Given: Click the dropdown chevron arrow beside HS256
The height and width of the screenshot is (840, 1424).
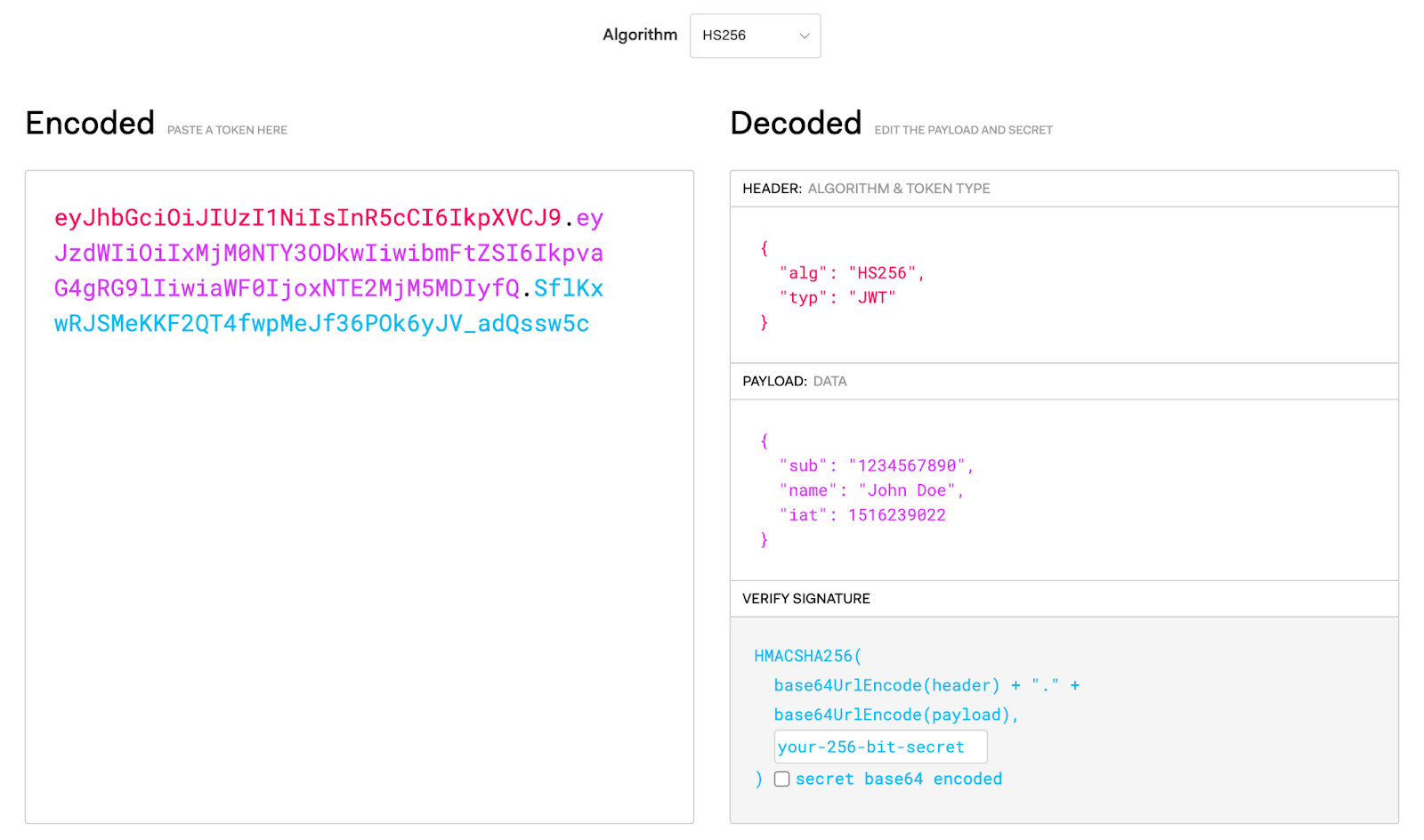Looking at the screenshot, I should point(805,36).
